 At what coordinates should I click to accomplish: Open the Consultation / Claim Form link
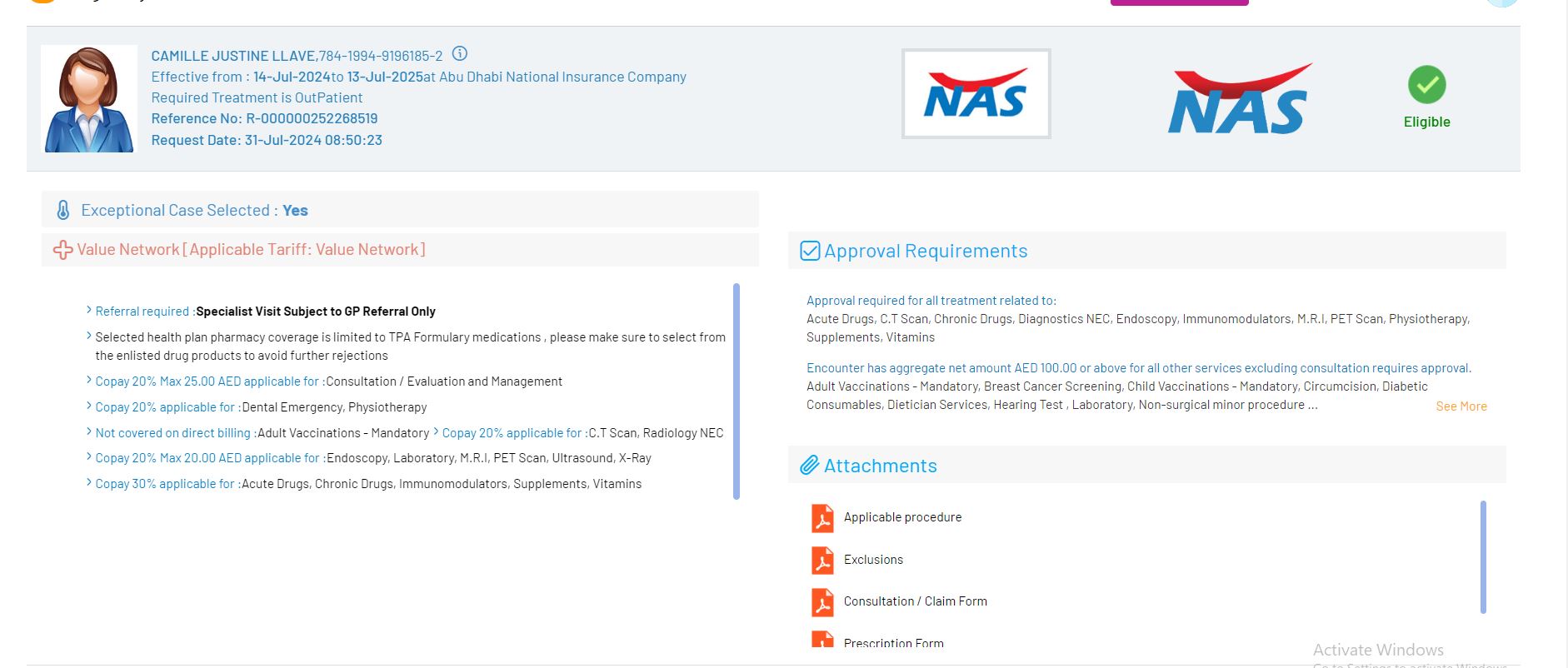click(915, 601)
